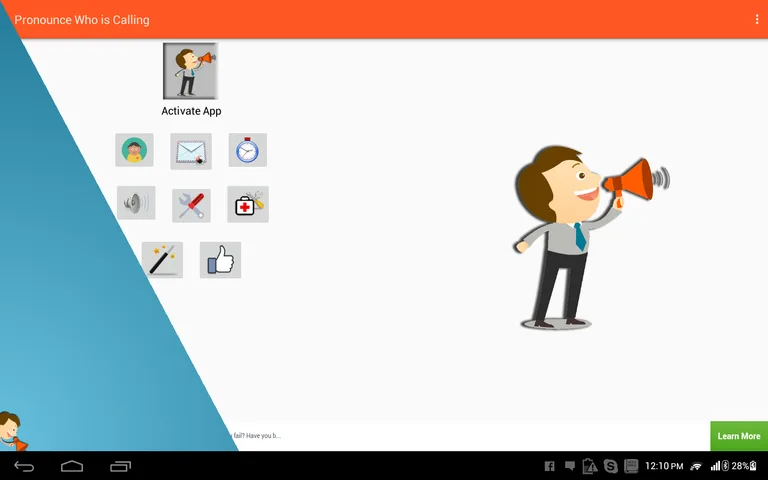Screen dimensions: 768x480
Task: Click the green Learn More button
Action: pos(738,436)
